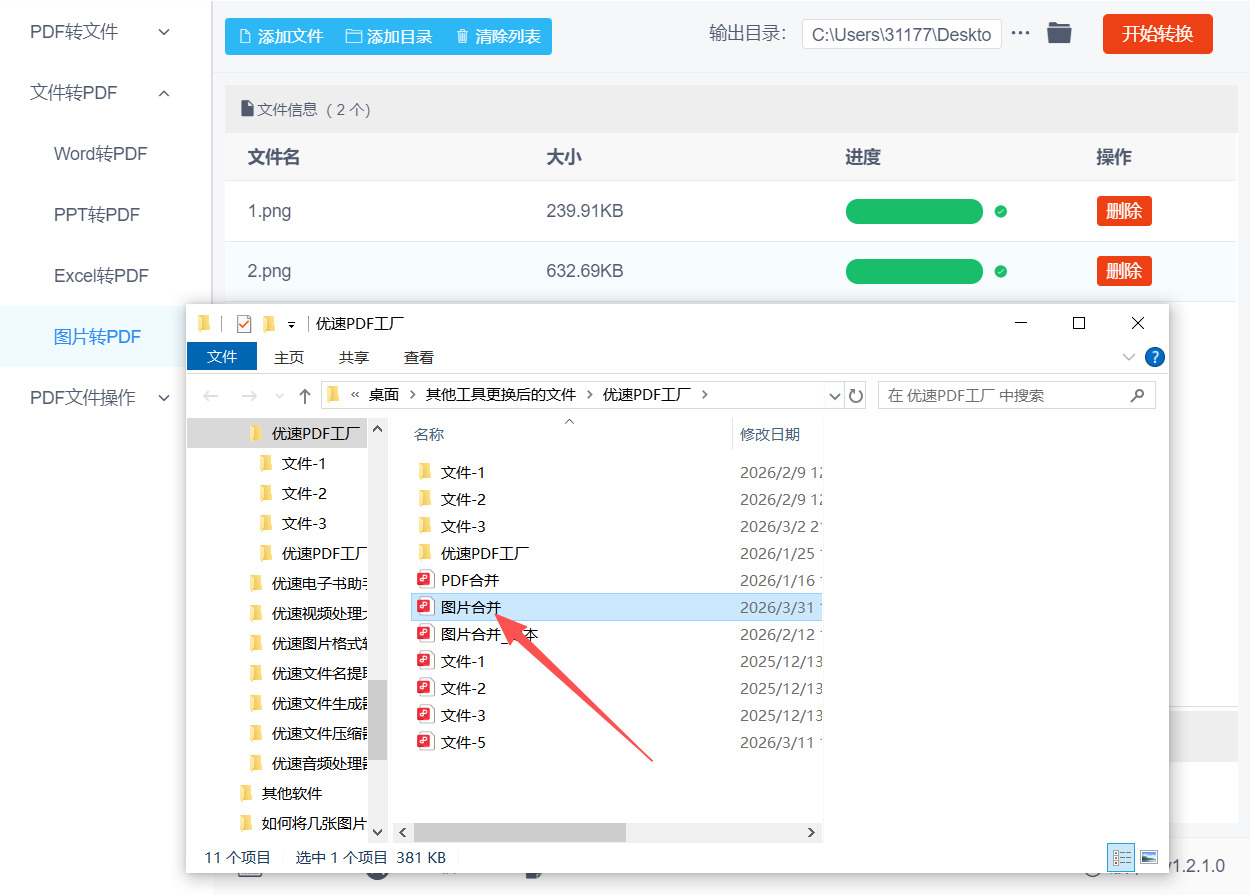Select PDF file 文件-3 in list
The height and width of the screenshot is (895, 1250).
463,715
